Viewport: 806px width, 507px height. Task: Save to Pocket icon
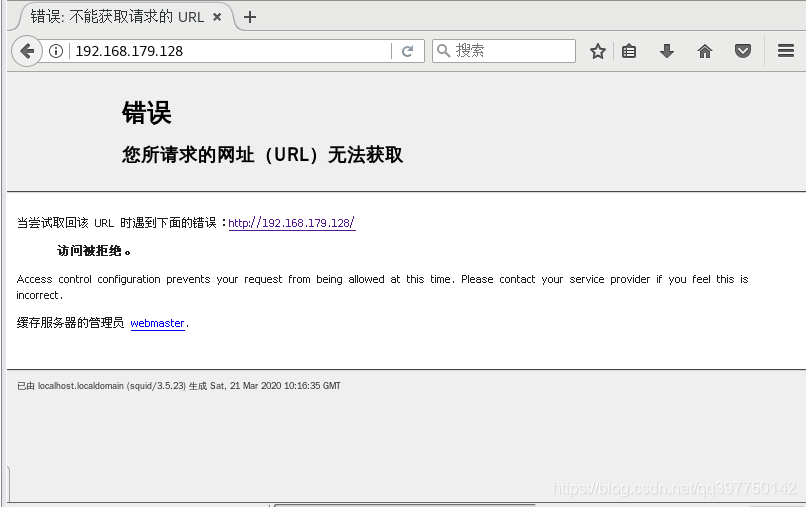(743, 51)
